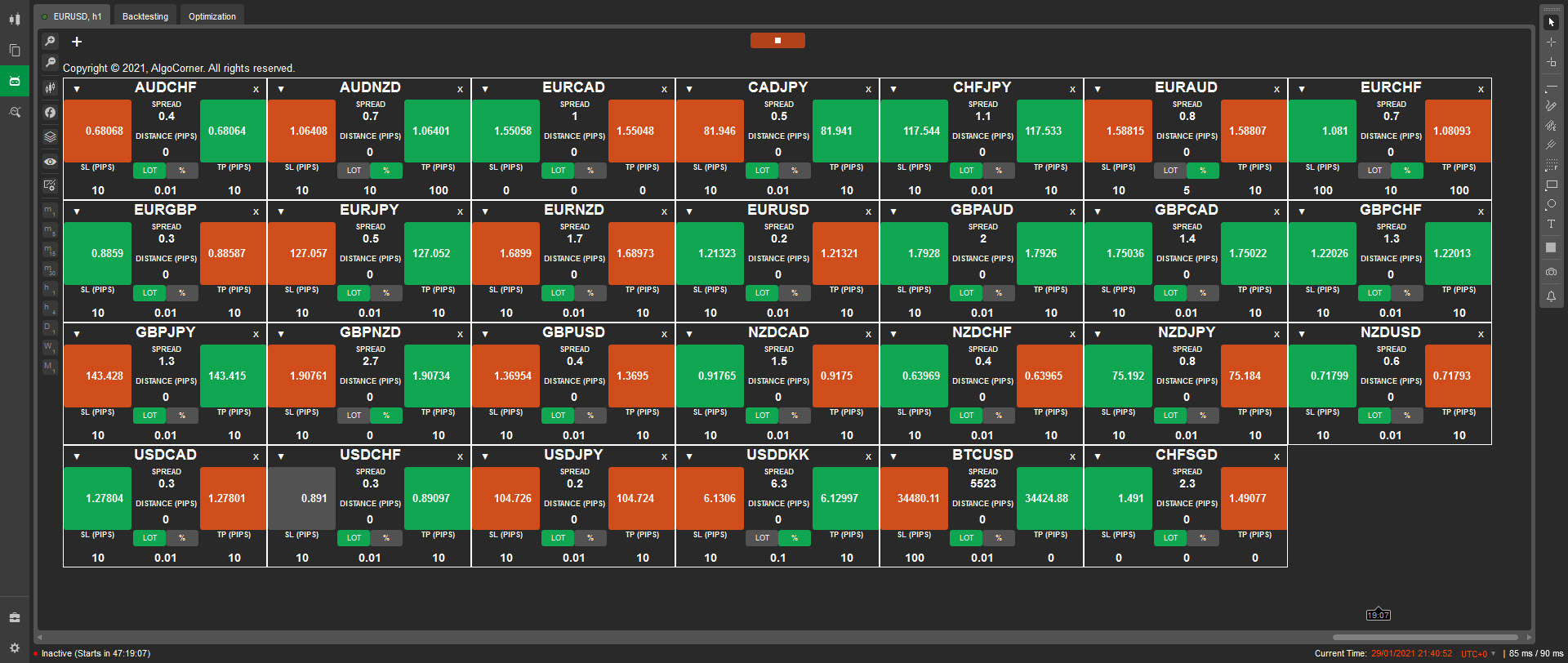Open the briefcase account icon
This screenshot has width=1568, height=663.
coord(14,617)
